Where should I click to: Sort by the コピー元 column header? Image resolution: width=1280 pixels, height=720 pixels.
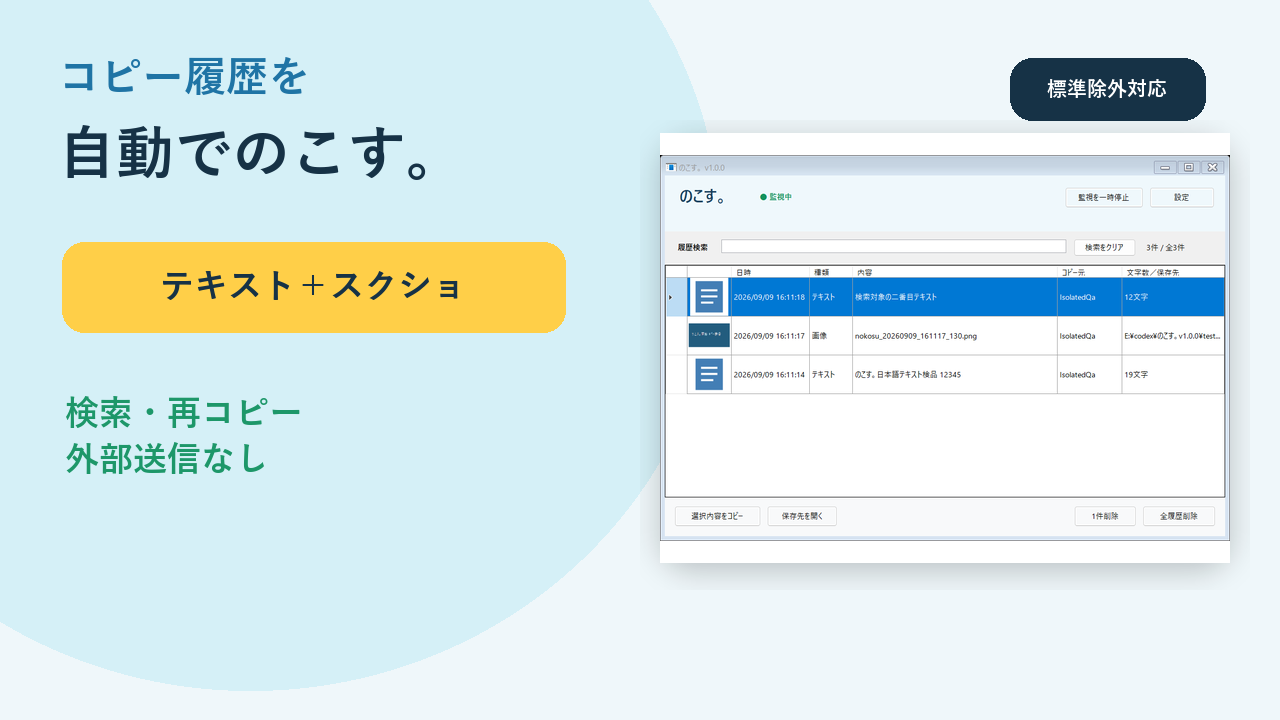point(1090,272)
